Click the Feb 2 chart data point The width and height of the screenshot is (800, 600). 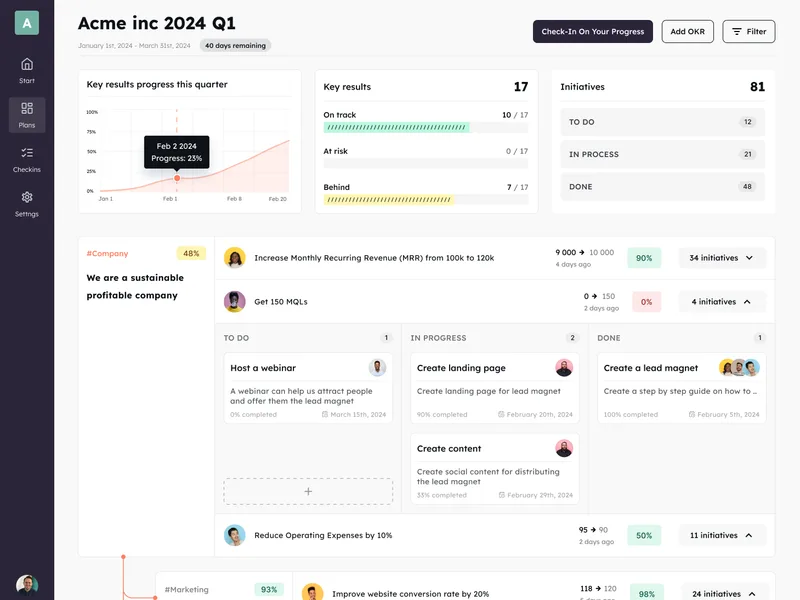coord(177,178)
